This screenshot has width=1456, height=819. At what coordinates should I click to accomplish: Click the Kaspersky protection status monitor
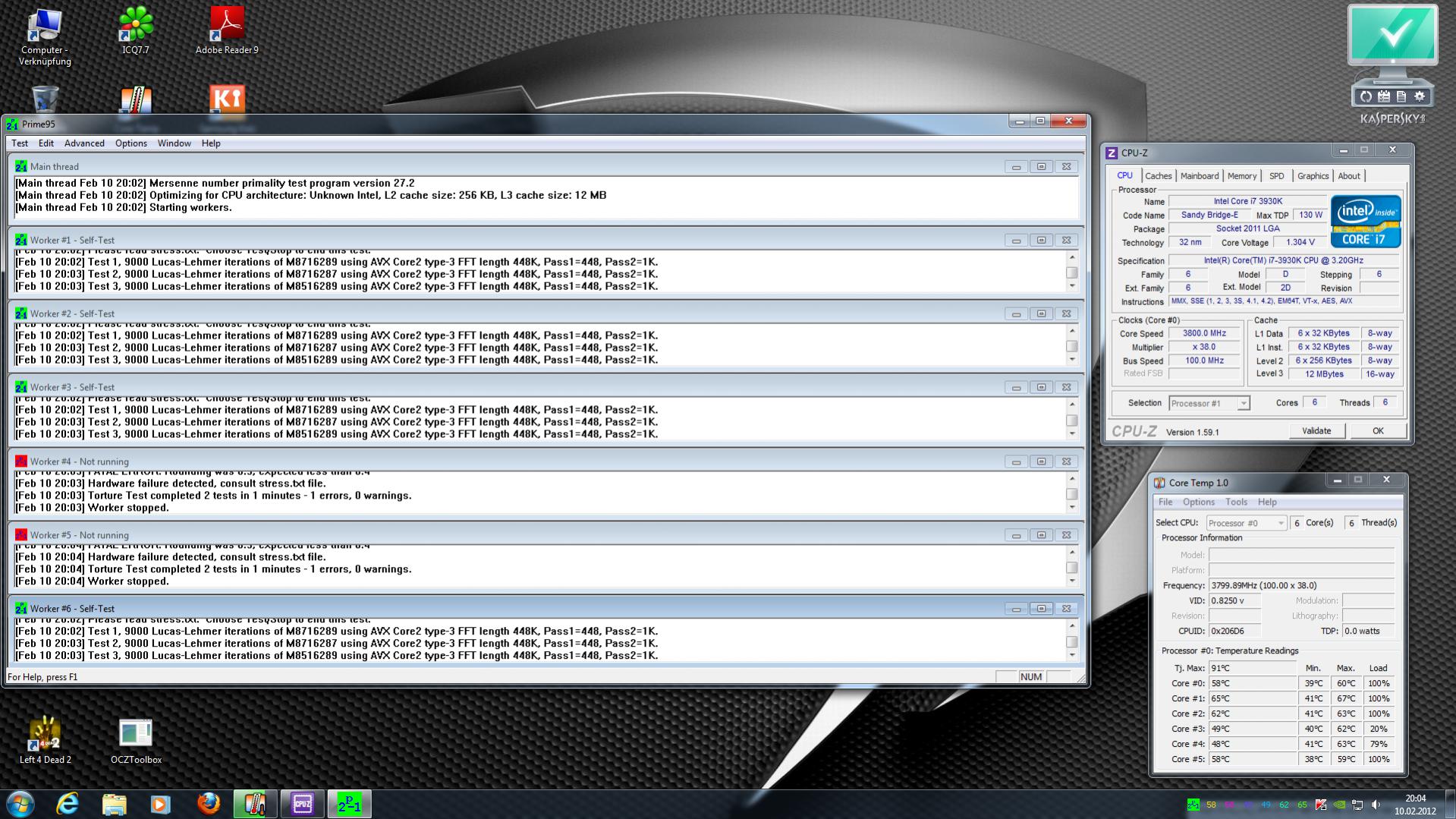pyautogui.click(x=1392, y=36)
